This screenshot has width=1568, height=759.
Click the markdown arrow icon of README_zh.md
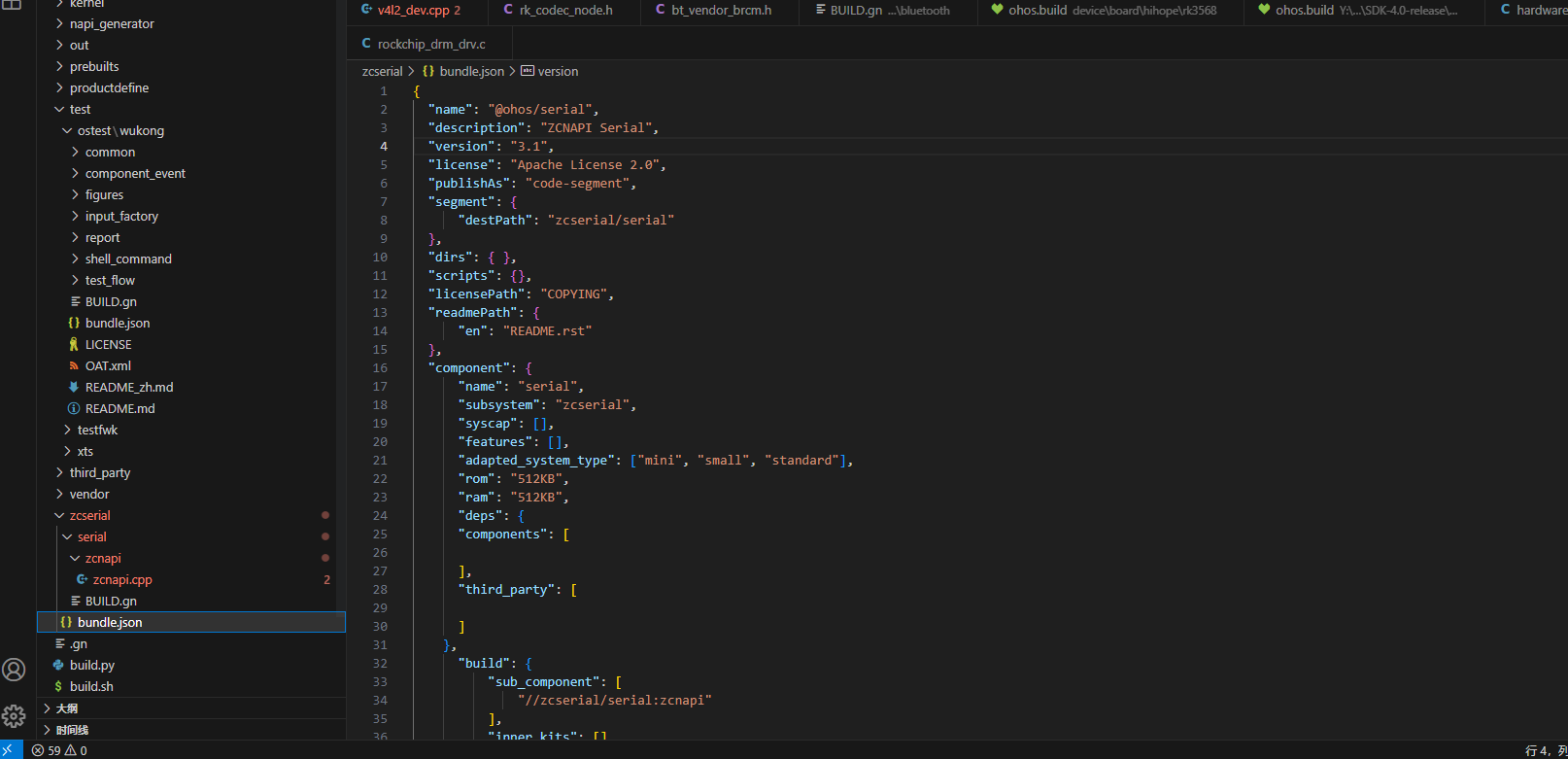[74, 387]
